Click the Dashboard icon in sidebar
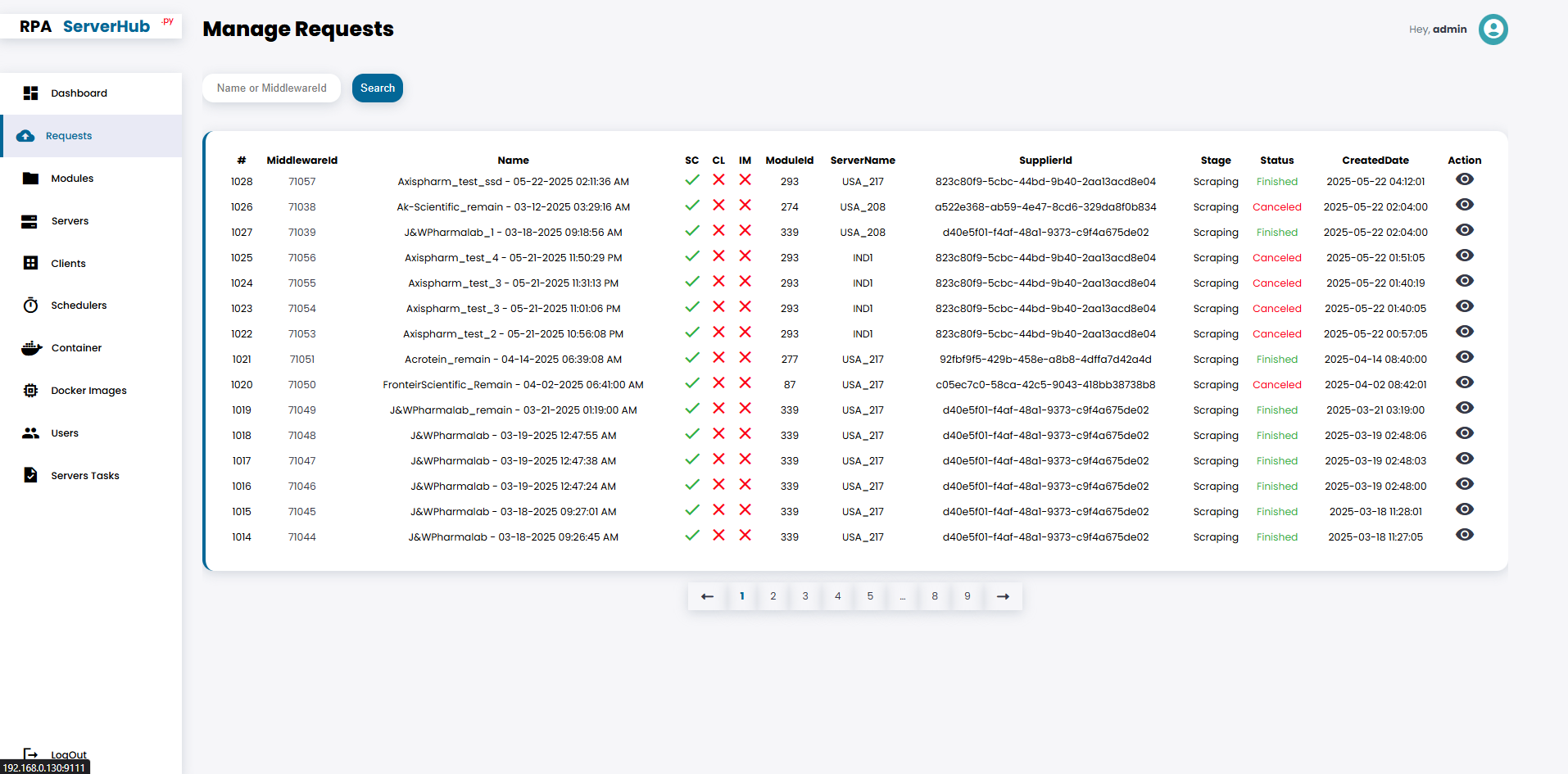This screenshot has height=774, width=1568. pyautogui.click(x=31, y=93)
